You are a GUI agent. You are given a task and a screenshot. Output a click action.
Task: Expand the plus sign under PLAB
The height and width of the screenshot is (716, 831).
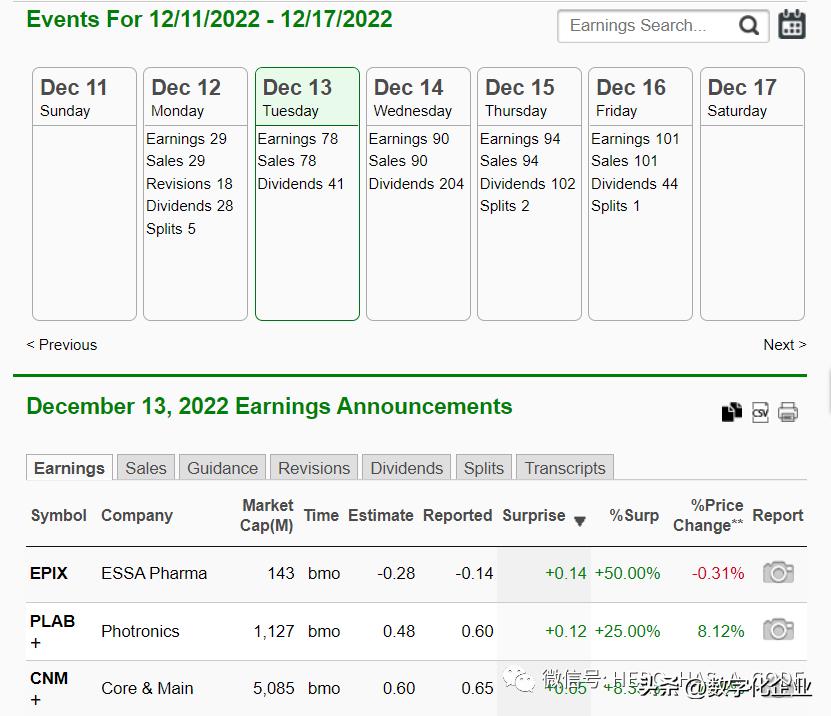(x=36, y=644)
